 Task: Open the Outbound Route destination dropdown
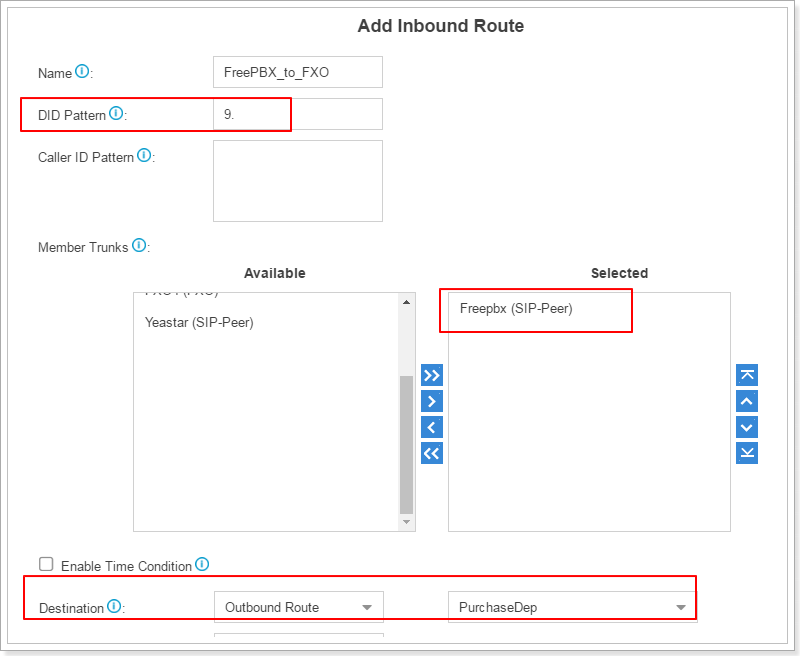pos(298,607)
